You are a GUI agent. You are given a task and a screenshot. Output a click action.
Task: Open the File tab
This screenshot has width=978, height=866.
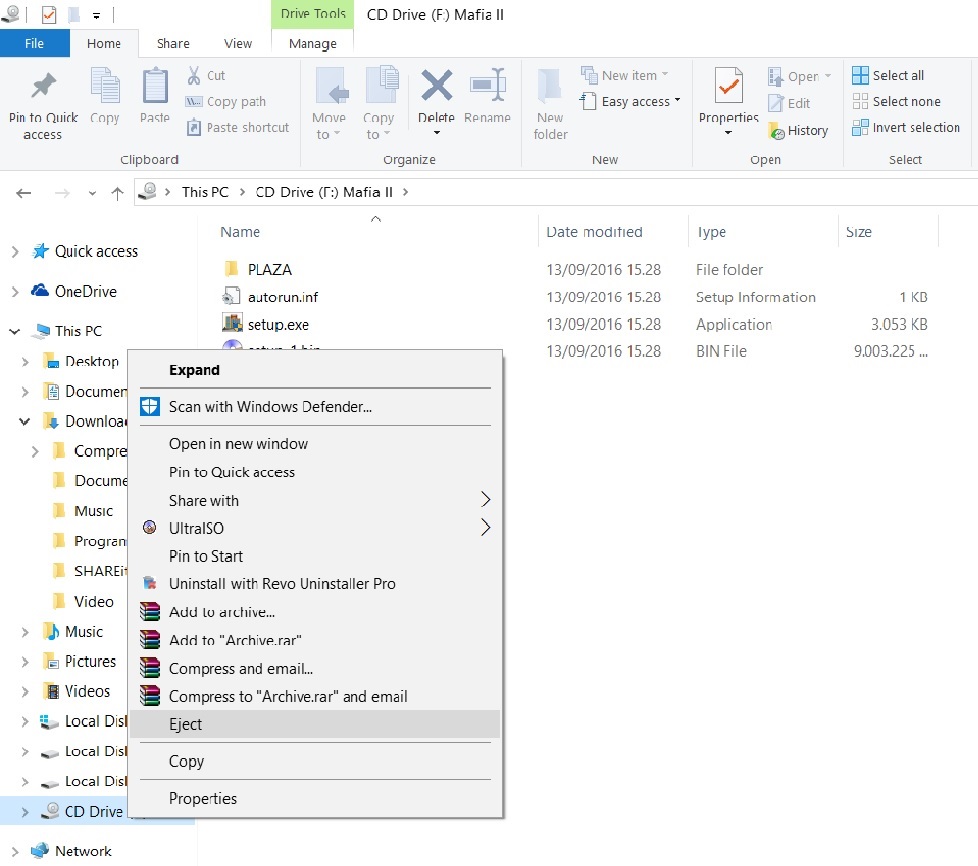34,44
